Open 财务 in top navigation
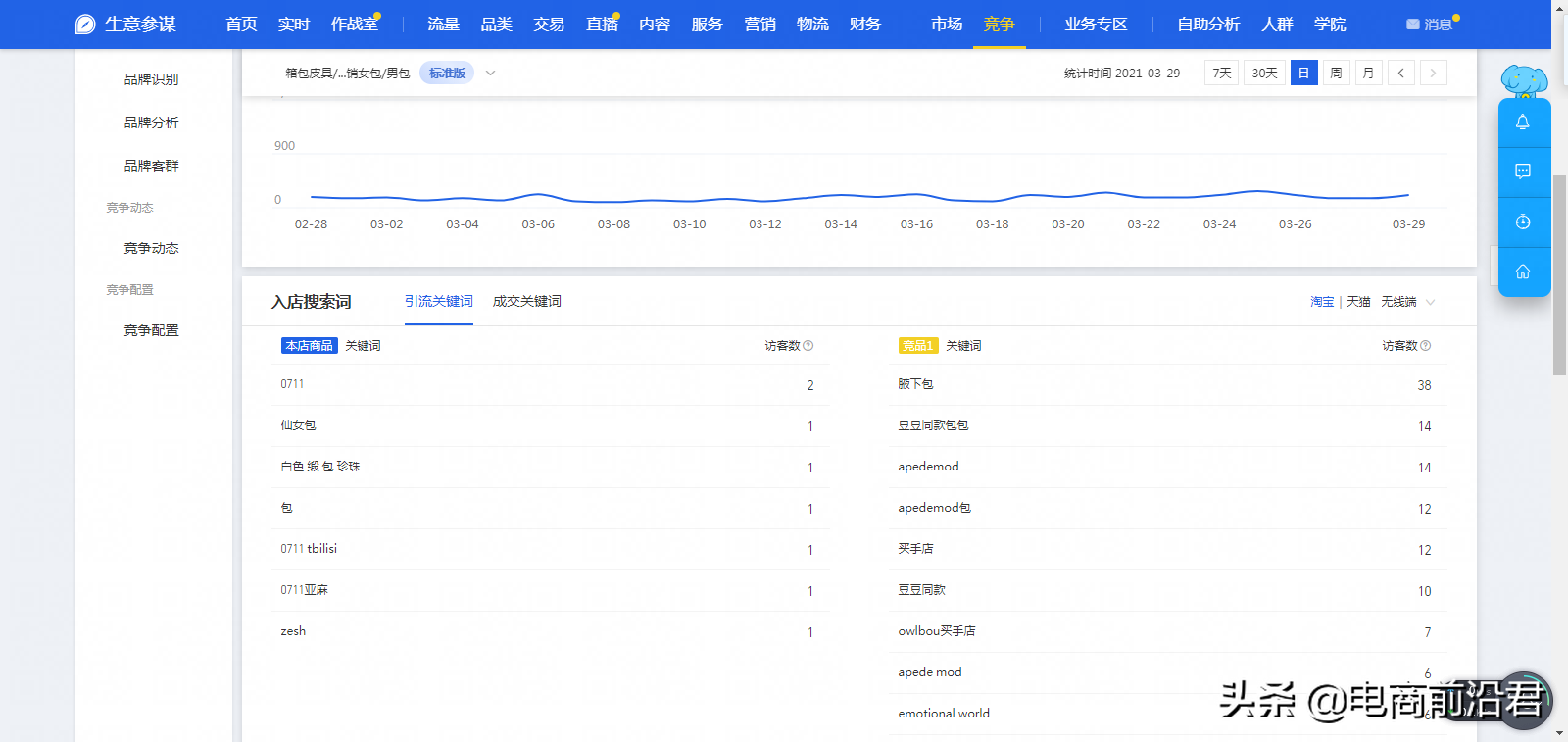The height and width of the screenshot is (742, 1568). click(865, 25)
